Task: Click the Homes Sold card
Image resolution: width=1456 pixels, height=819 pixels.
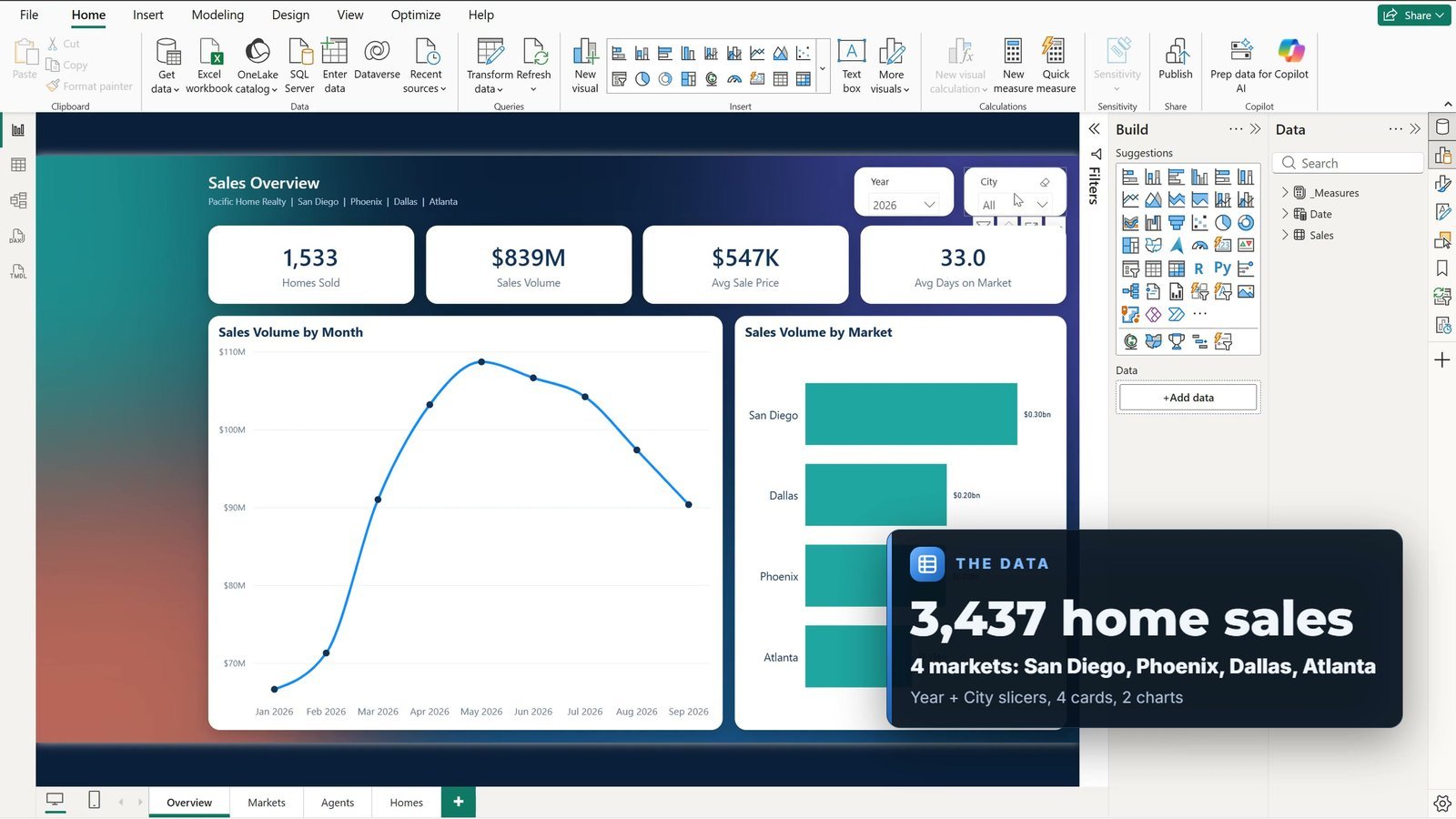Action: pos(311,265)
